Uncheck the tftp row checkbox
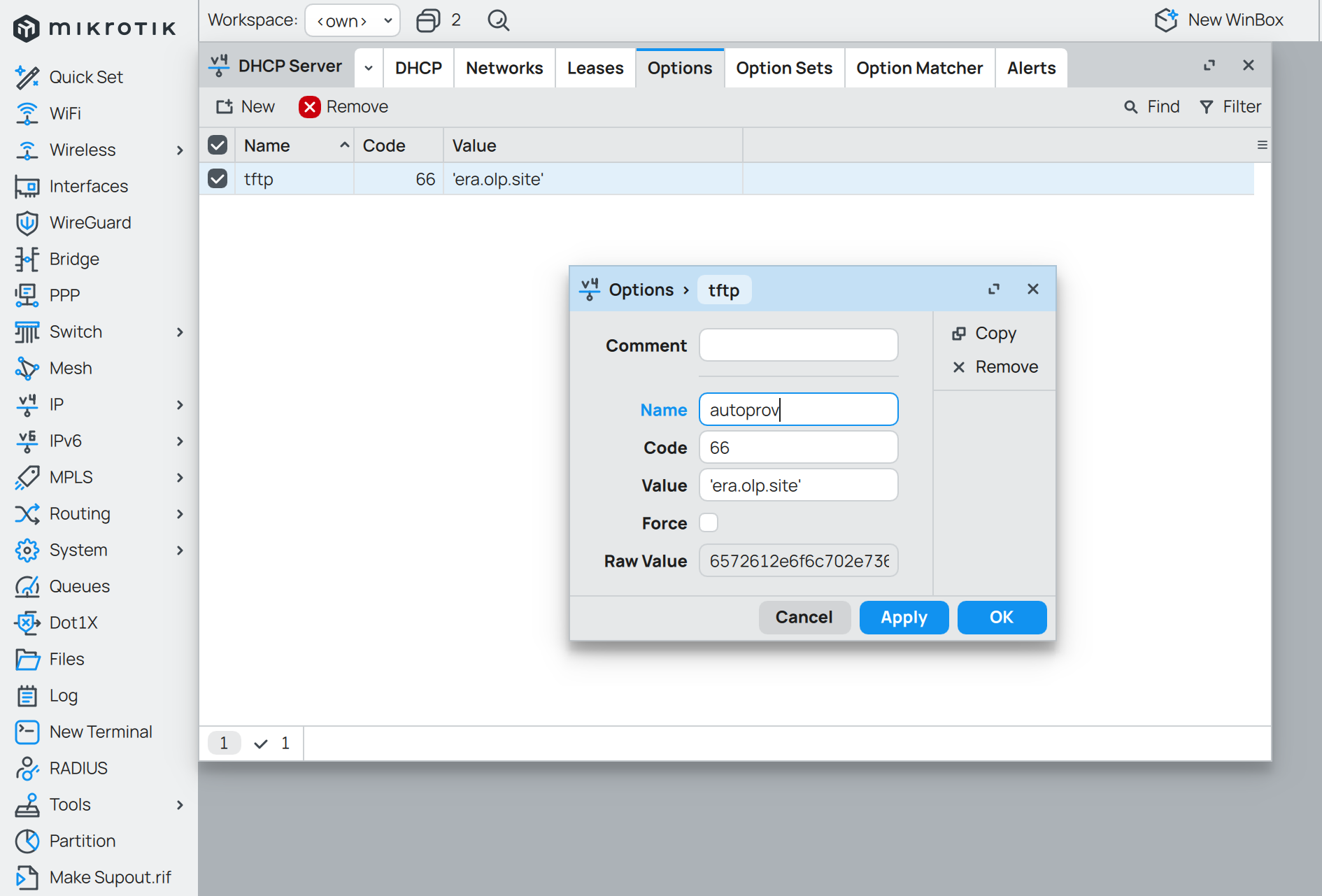Viewport: 1322px width, 896px height. 218,179
